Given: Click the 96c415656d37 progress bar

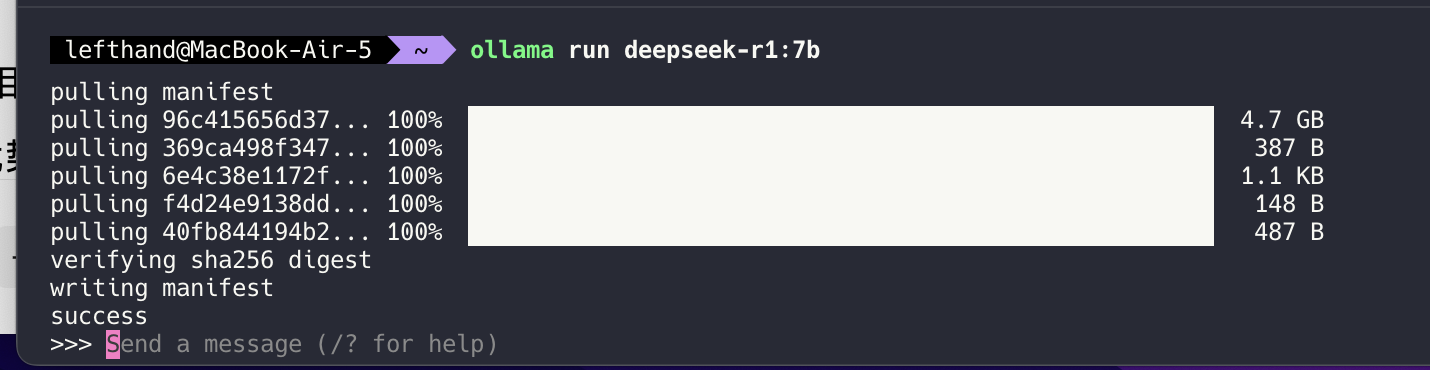Looking at the screenshot, I should tap(840, 120).
